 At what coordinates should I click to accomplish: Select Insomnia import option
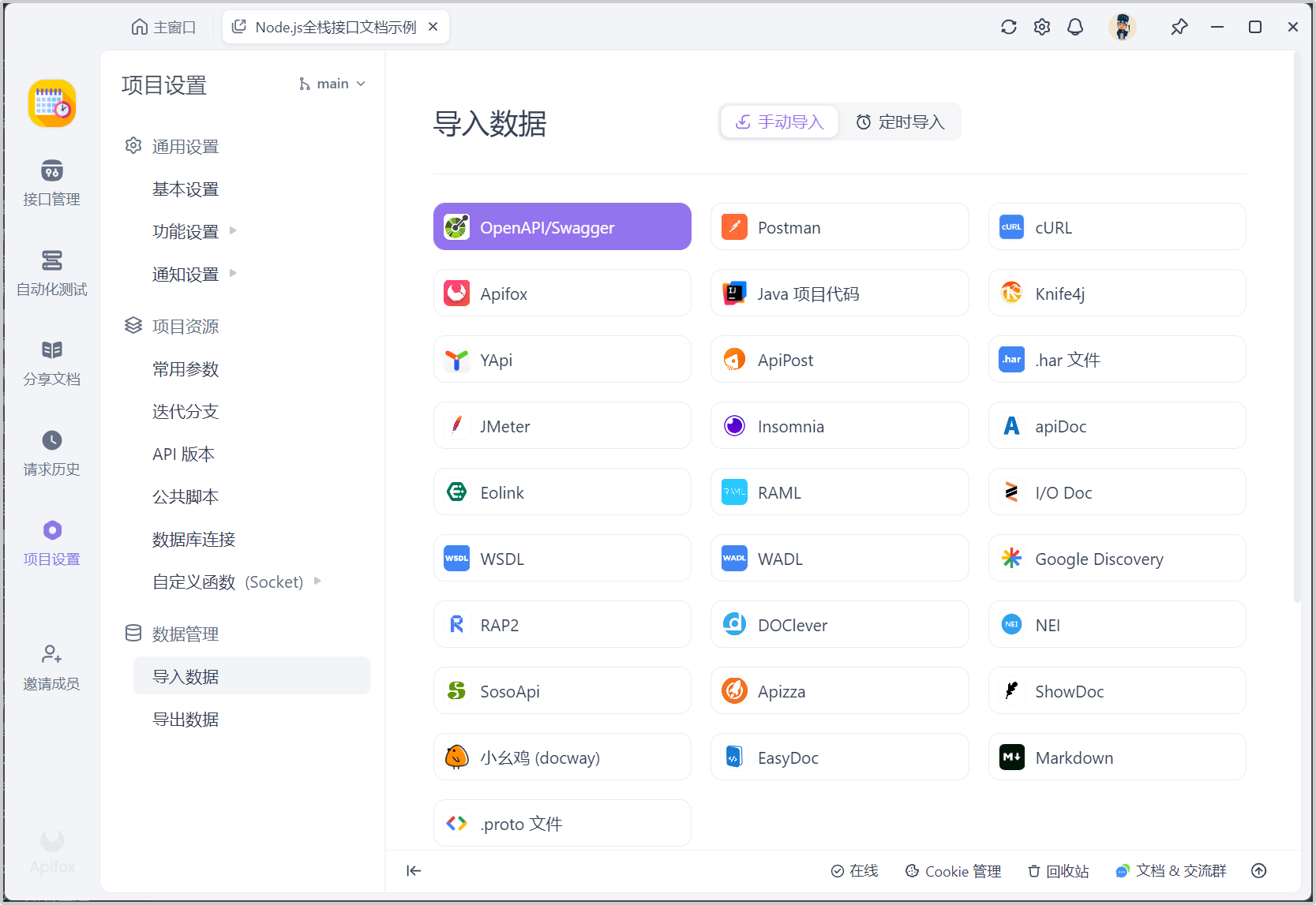pos(840,425)
